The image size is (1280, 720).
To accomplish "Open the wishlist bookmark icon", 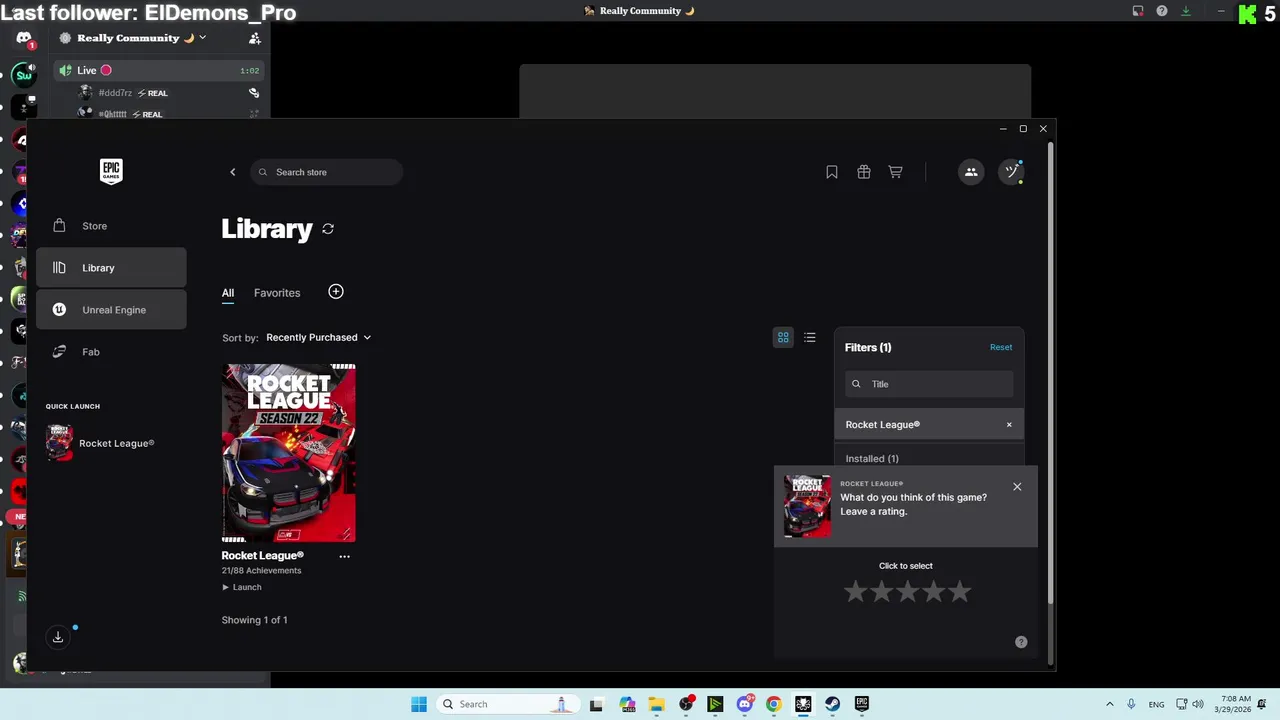I will [x=832, y=172].
